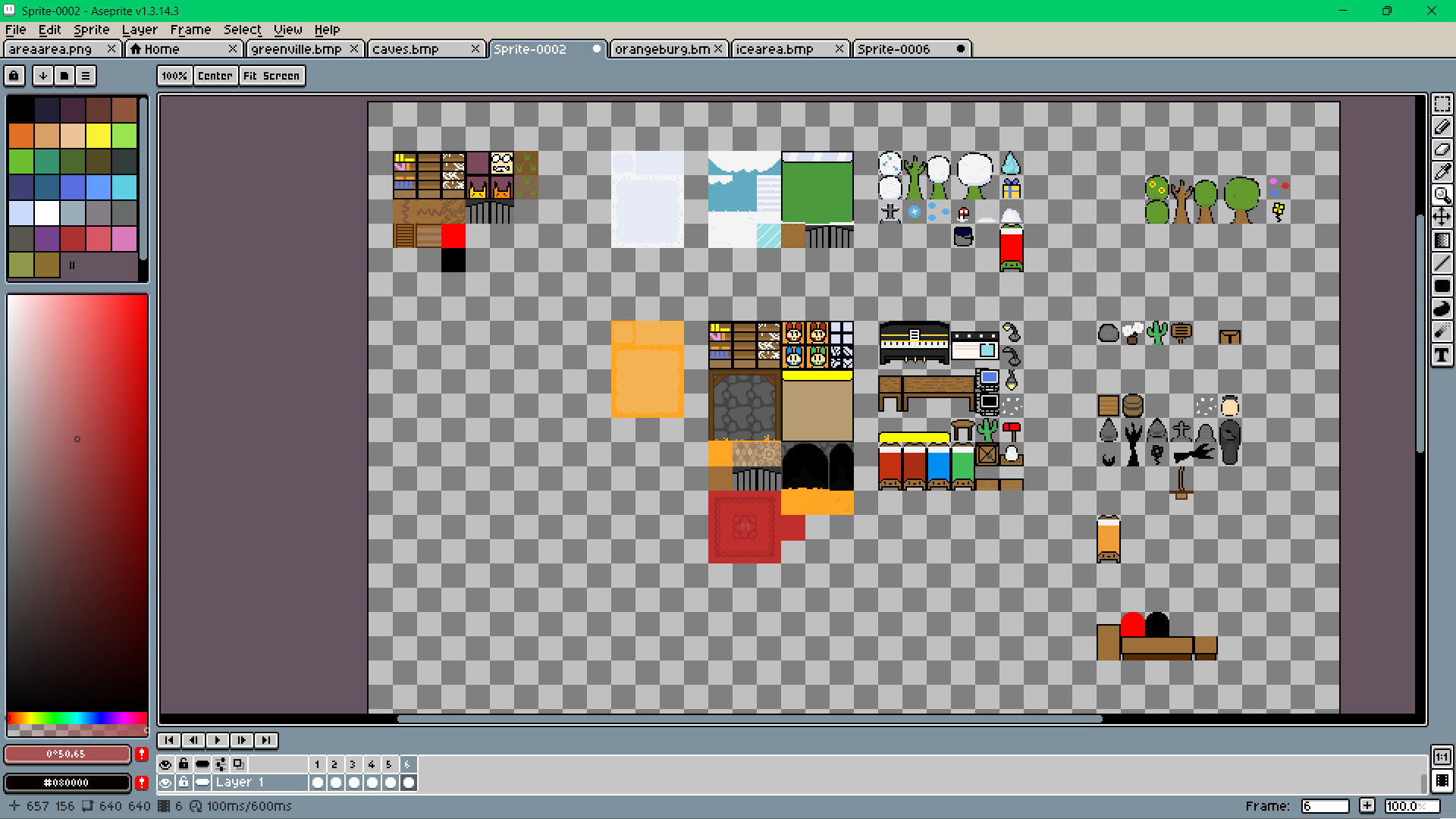Open the Sprite menu
The width and height of the screenshot is (1456, 819).
pos(91,30)
